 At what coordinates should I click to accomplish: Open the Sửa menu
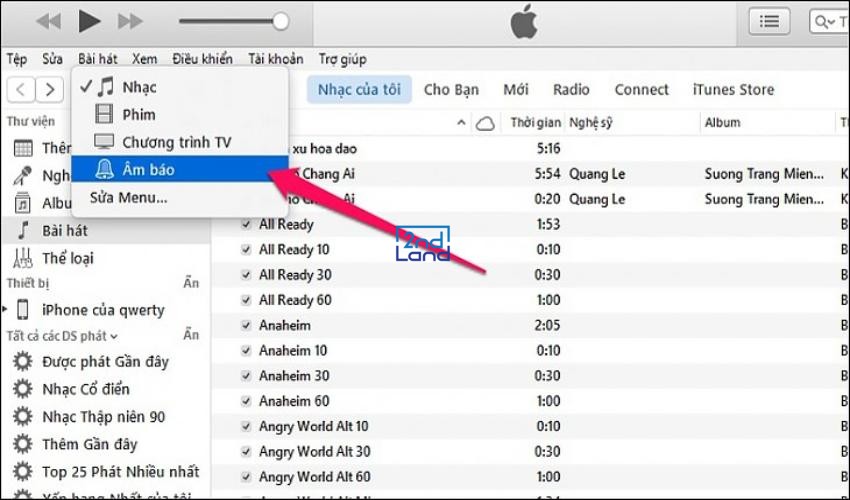(x=53, y=59)
